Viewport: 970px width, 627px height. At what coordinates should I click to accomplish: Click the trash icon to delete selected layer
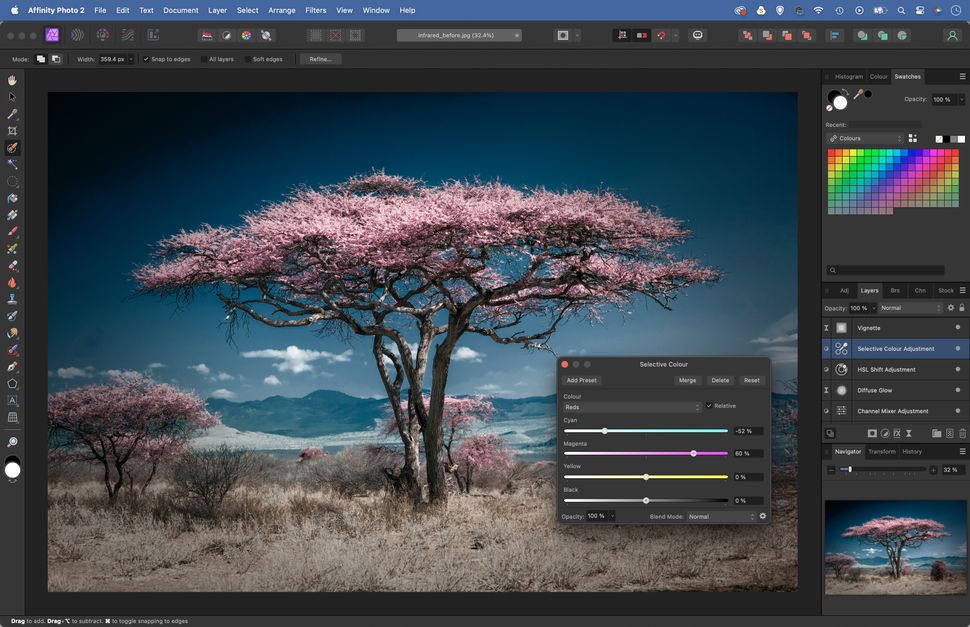962,433
